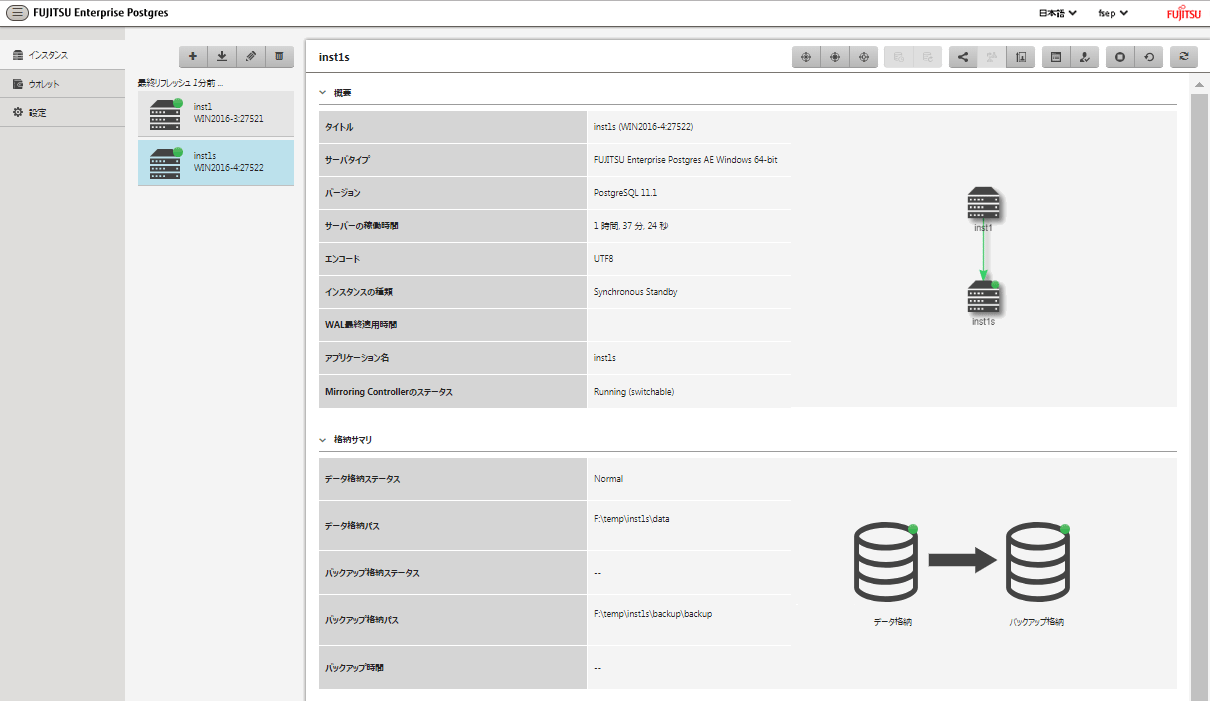Click the '1 時間, 37 分, 24 秒' uptime value
Image resolution: width=1210 pixels, height=701 pixels.
tap(631, 225)
